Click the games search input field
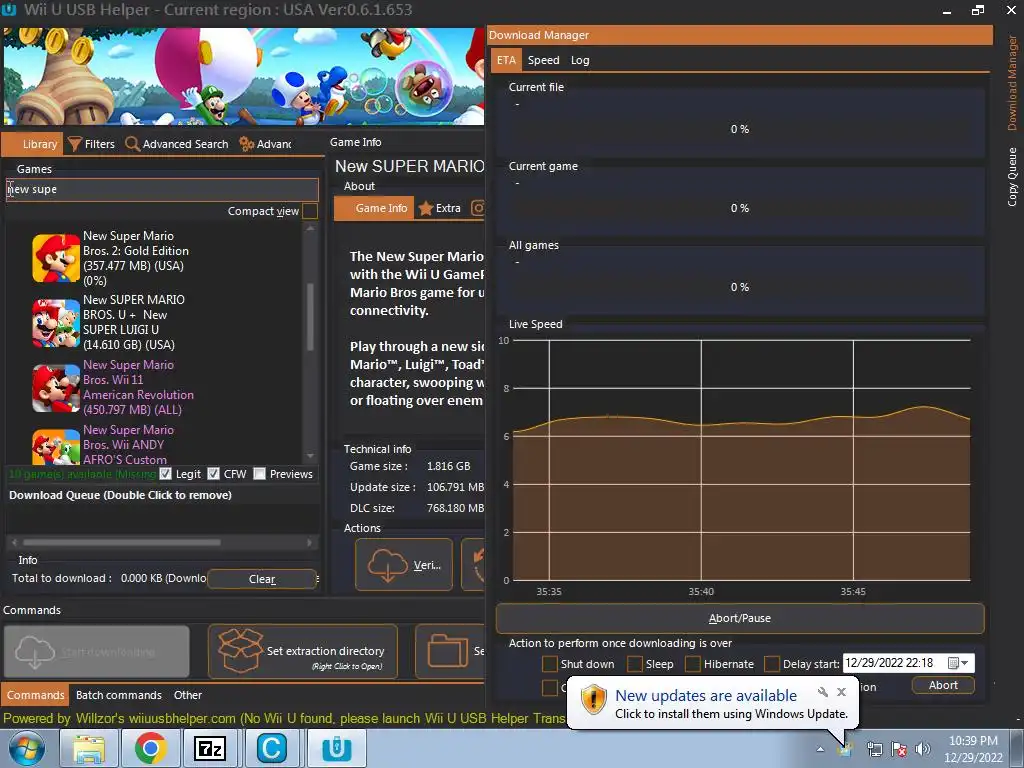This screenshot has width=1024, height=768. (x=162, y=189)
